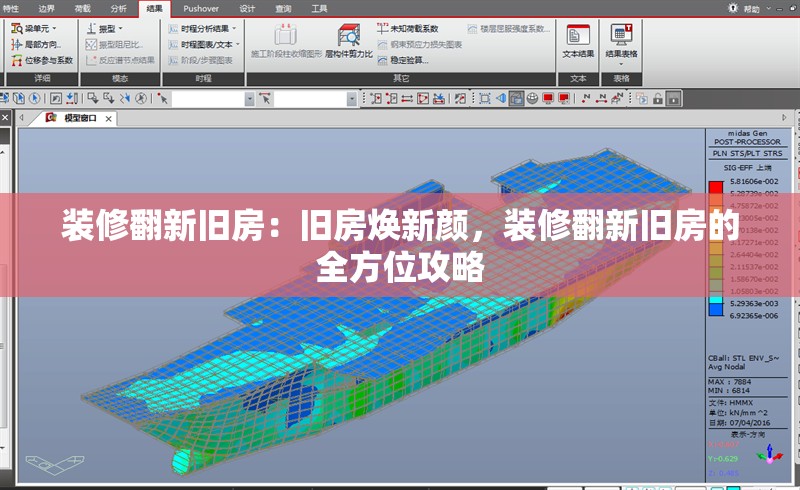Open 反应谱节点结果
800x490 pixels.
120,60
